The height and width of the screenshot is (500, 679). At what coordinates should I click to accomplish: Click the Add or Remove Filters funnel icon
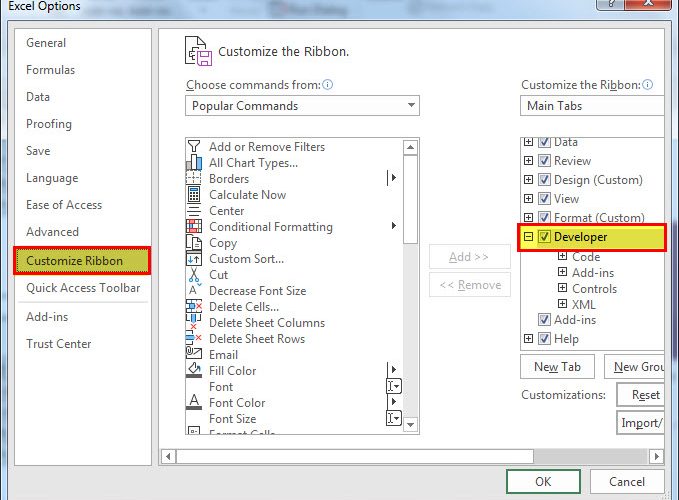coord(194,146)
